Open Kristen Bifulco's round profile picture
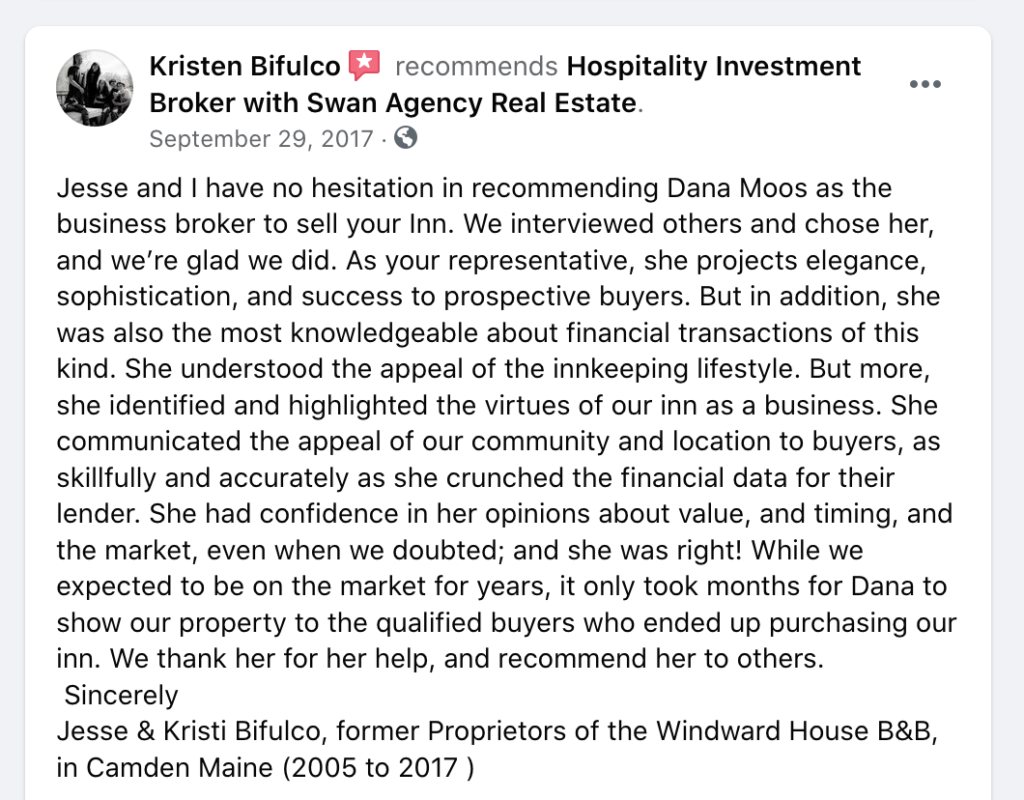Viewport: 1024px width, 800px height. point(95,88)
